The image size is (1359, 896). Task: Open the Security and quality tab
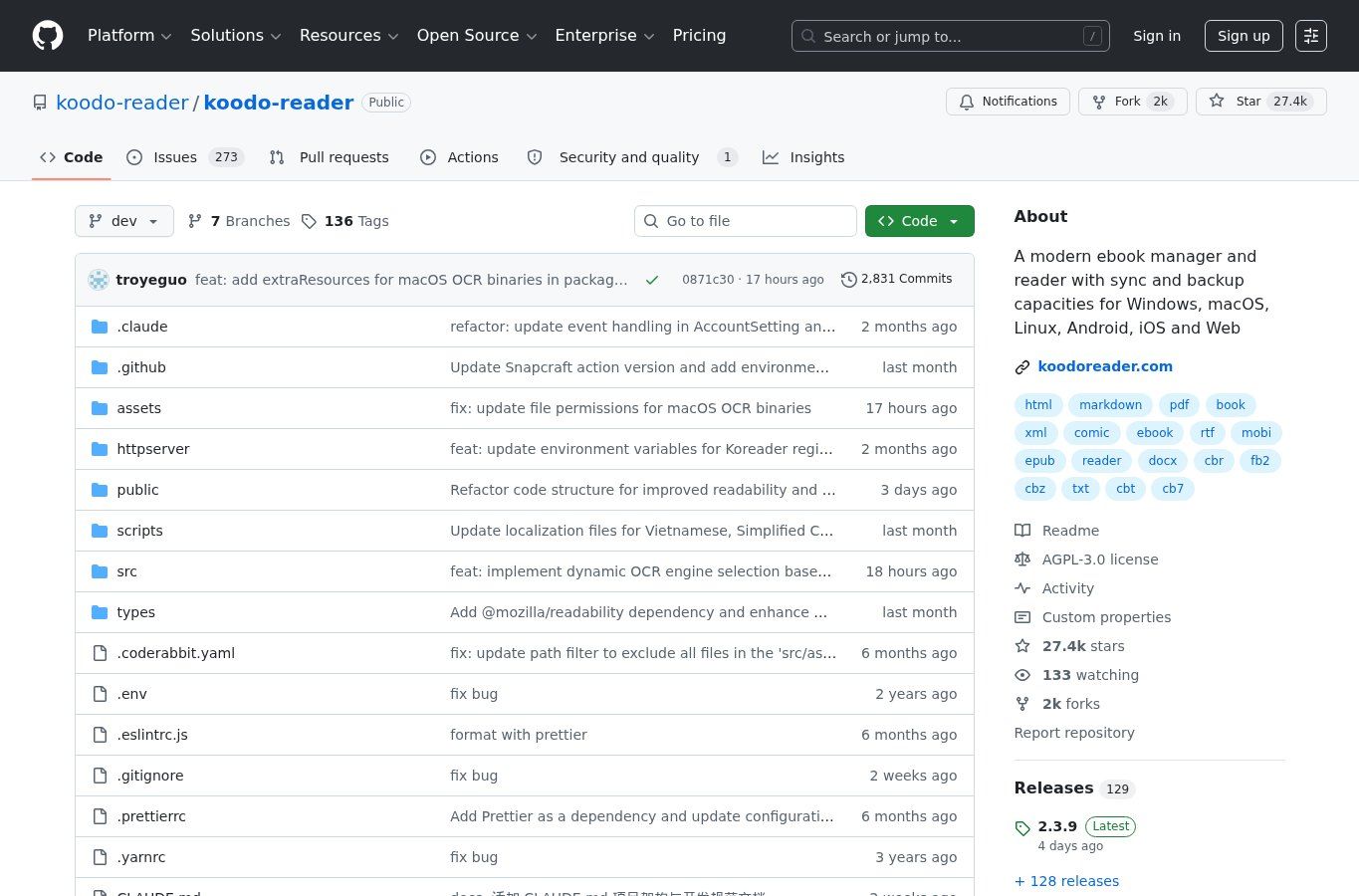coord(632,157)
